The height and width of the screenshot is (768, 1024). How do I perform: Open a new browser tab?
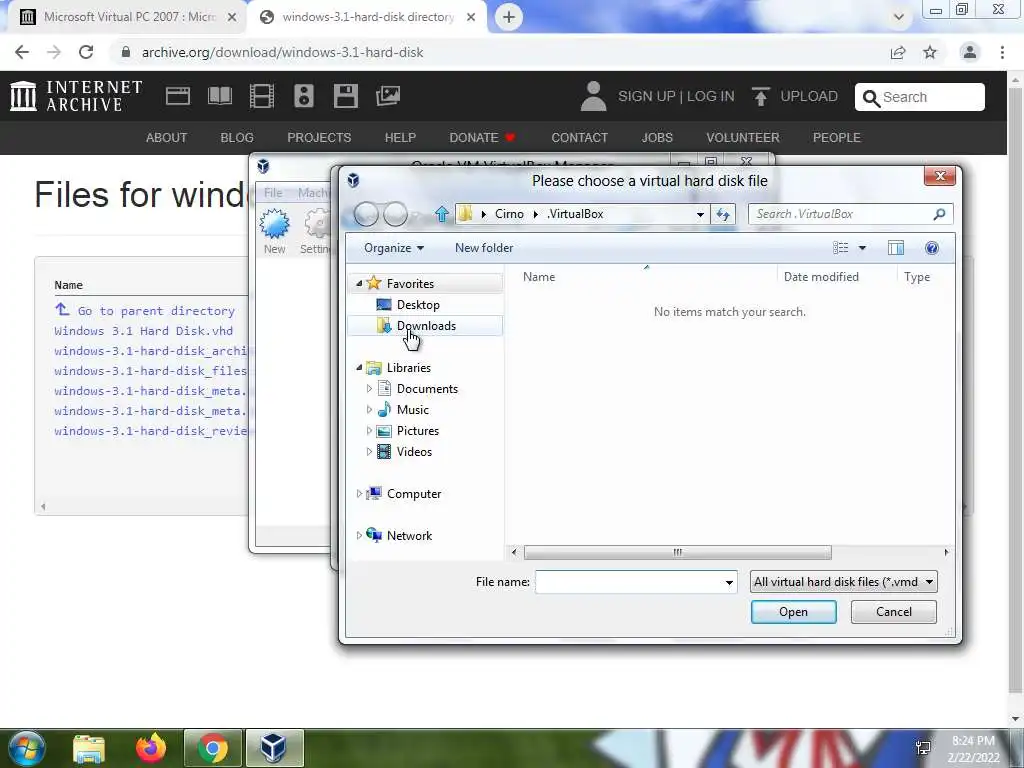509,17
